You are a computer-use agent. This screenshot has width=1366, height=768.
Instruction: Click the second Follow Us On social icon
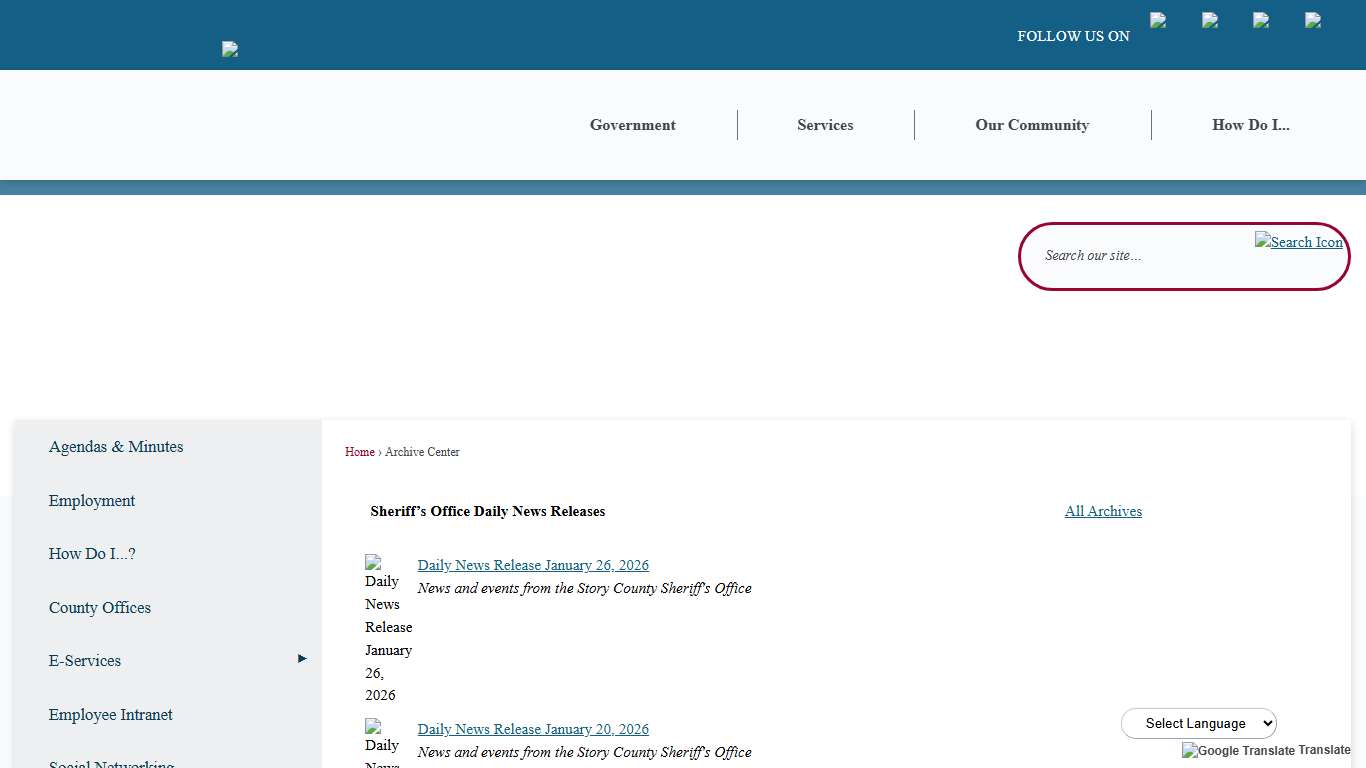coord(1210,20)
